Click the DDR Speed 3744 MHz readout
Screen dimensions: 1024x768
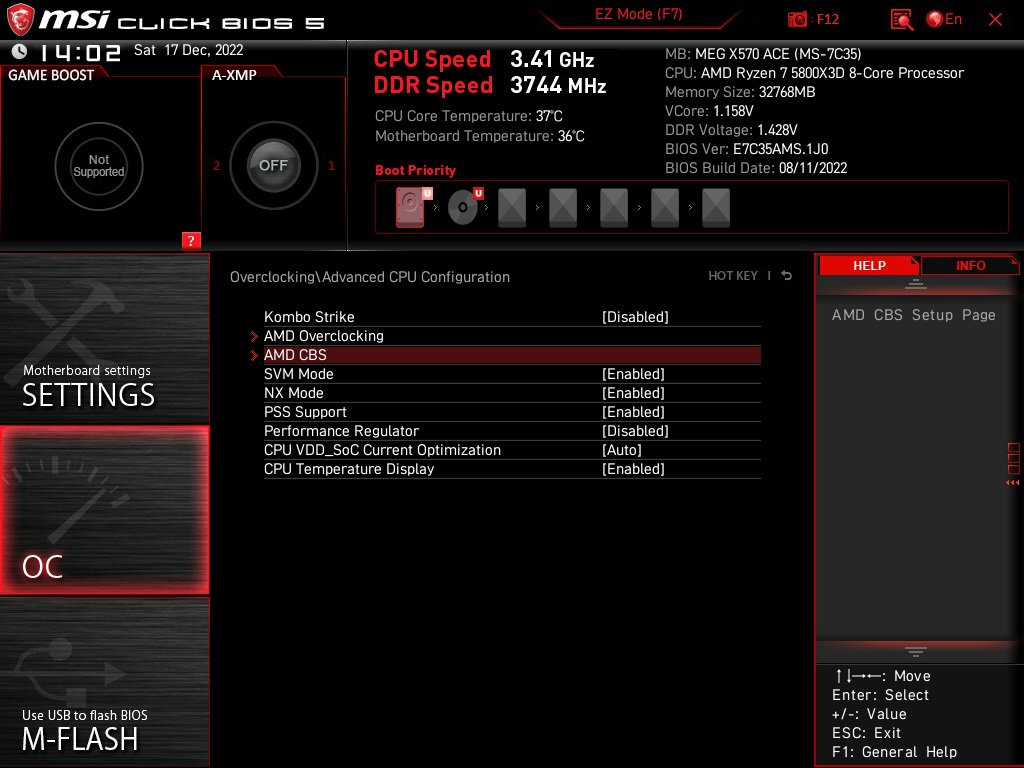(x=490, y=85)
